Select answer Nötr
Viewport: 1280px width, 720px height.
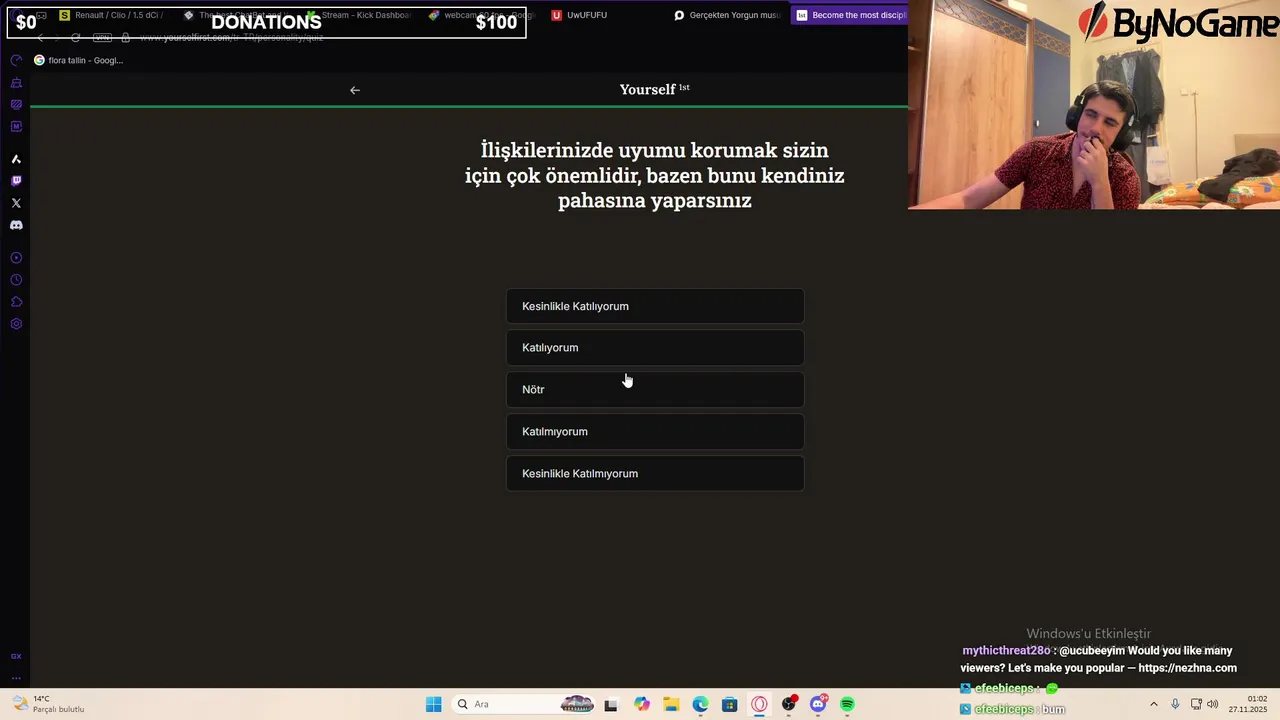coord(655,390)
